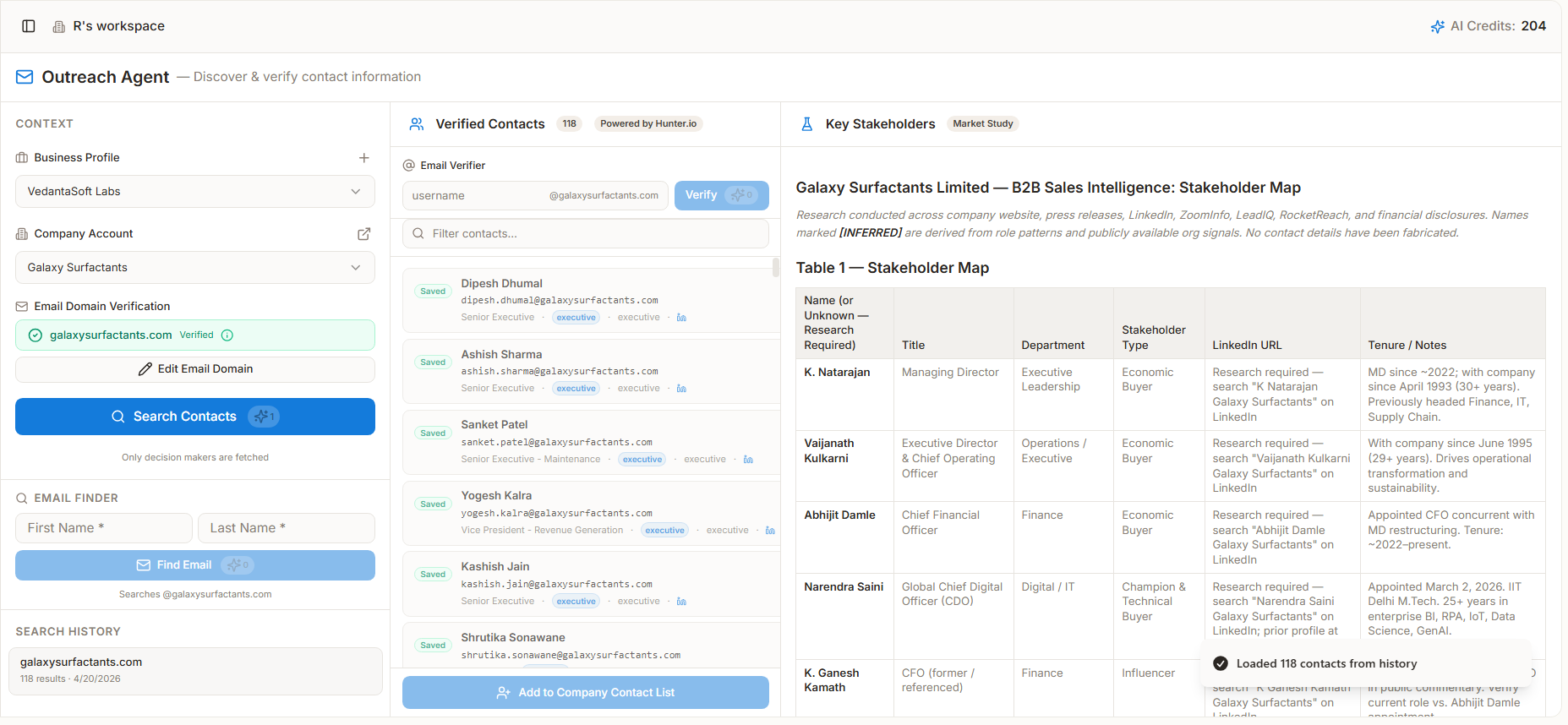Click the Market Study badge
This screenshot has width=1568, height=725.
[982, 124]
